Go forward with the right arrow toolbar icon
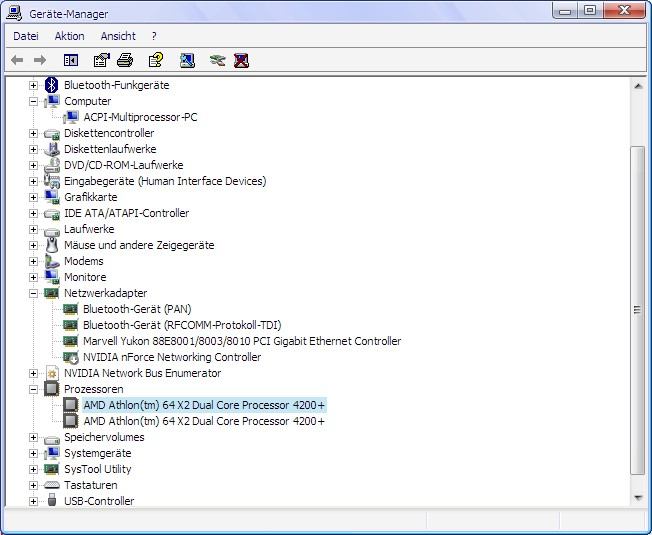The width and height of the screenshot is (652, 535). pyautogui.click(x=40, y=61)
